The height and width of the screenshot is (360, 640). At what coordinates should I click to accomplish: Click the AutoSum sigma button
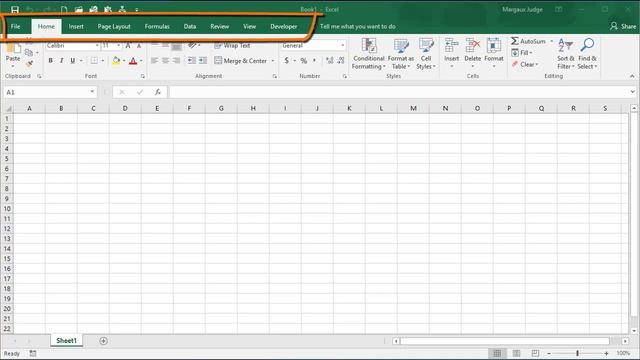(x=529, y=41)
